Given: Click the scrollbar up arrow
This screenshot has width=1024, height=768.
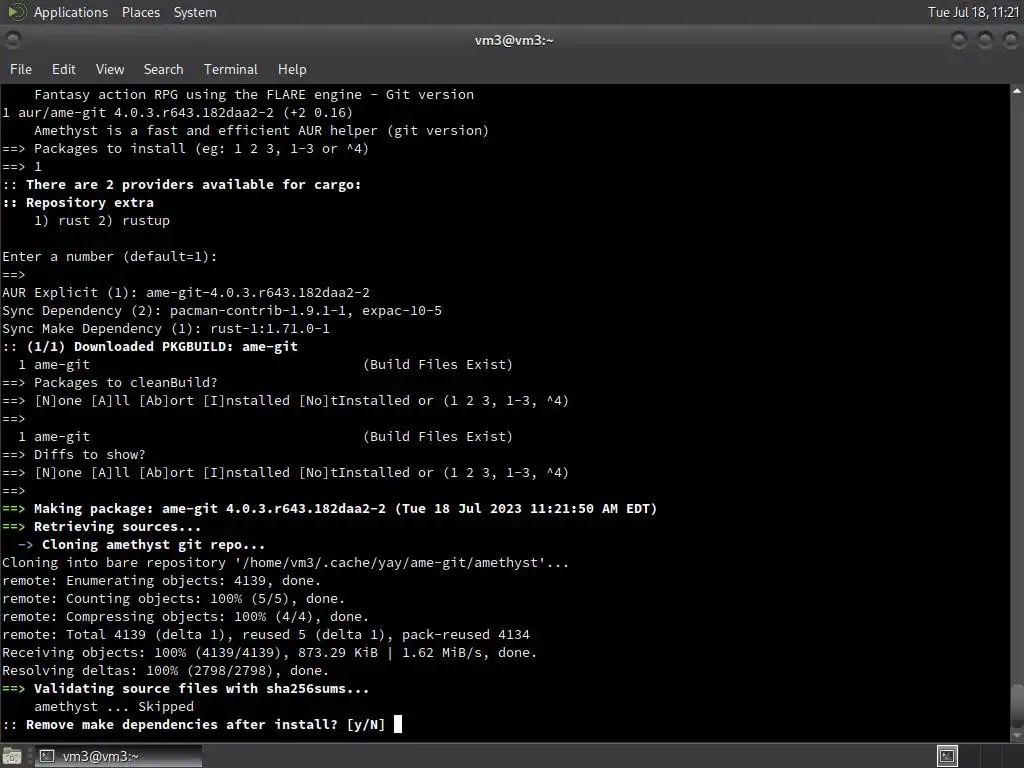Looking at the screenshot, I should (1017, 92).
